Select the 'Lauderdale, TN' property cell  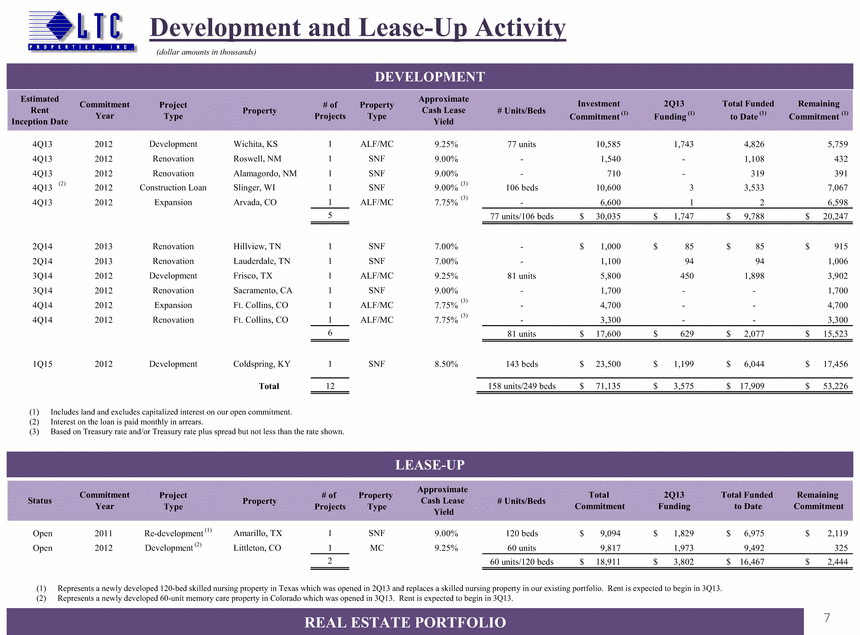point(262,262)
